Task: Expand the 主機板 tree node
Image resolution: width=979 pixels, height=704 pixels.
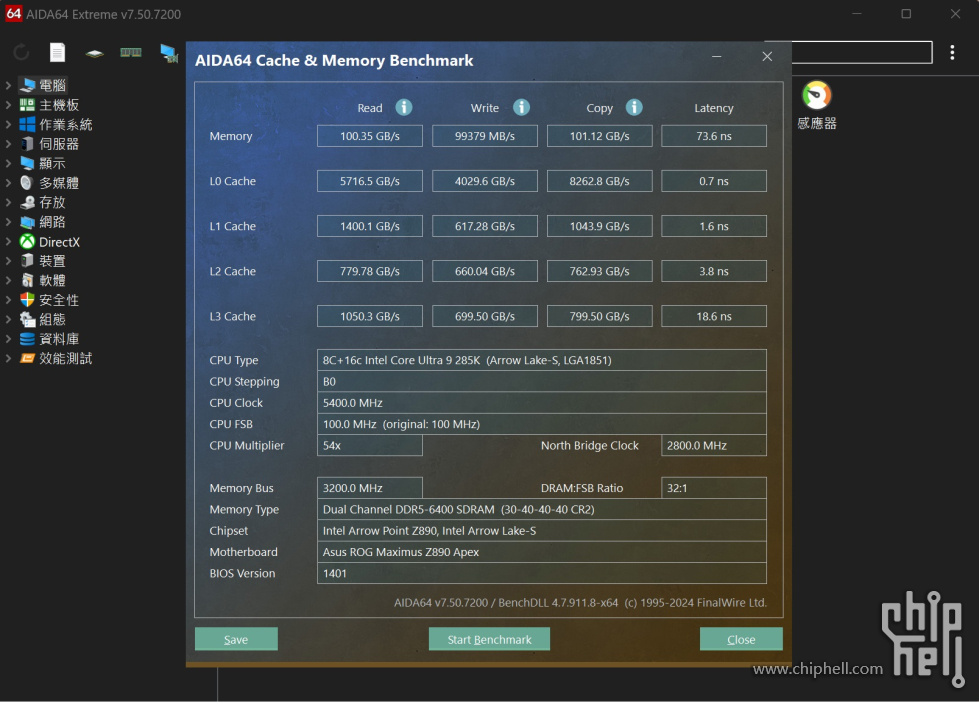Action: [8, 105]
